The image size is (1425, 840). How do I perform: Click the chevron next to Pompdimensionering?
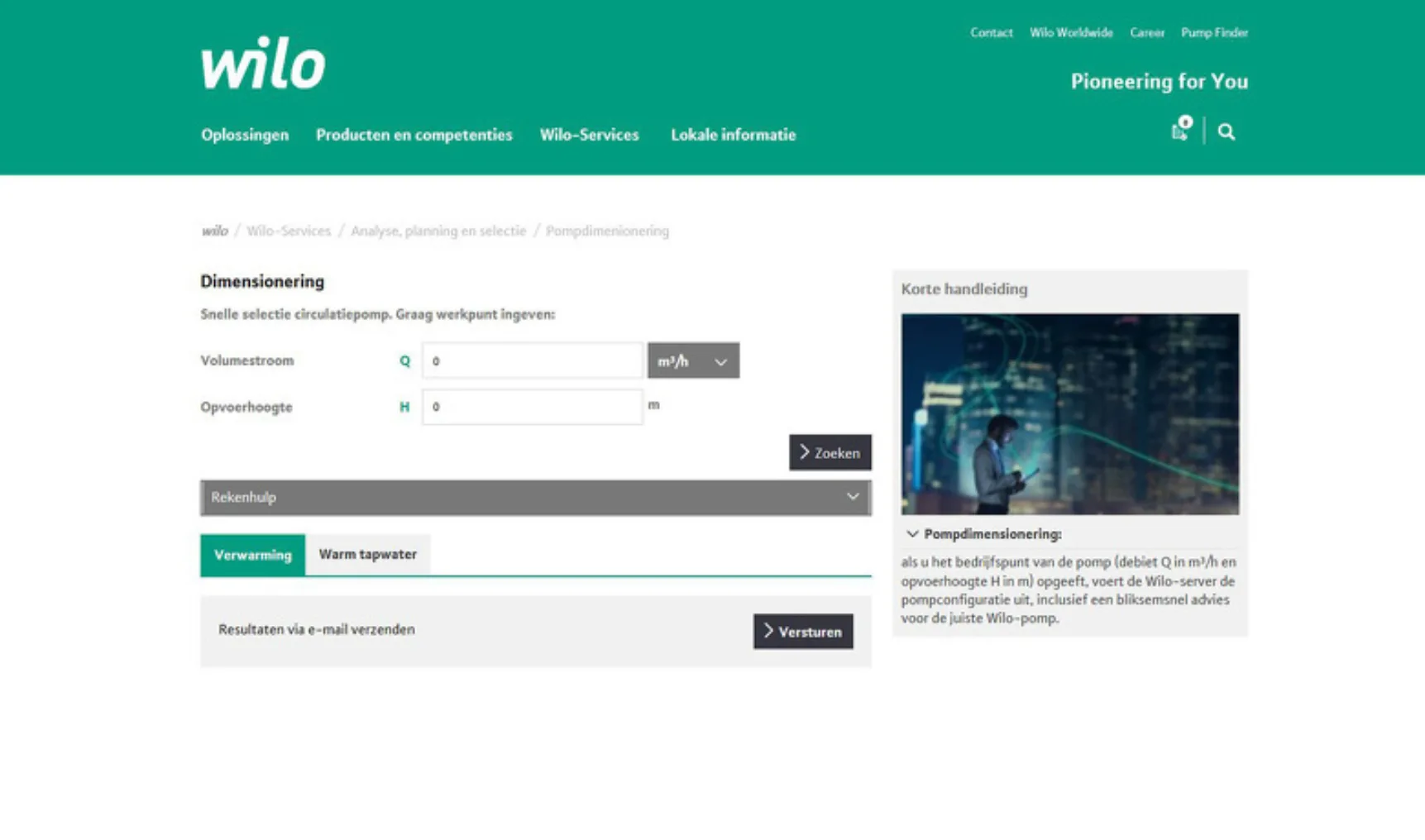pos(912,533)
